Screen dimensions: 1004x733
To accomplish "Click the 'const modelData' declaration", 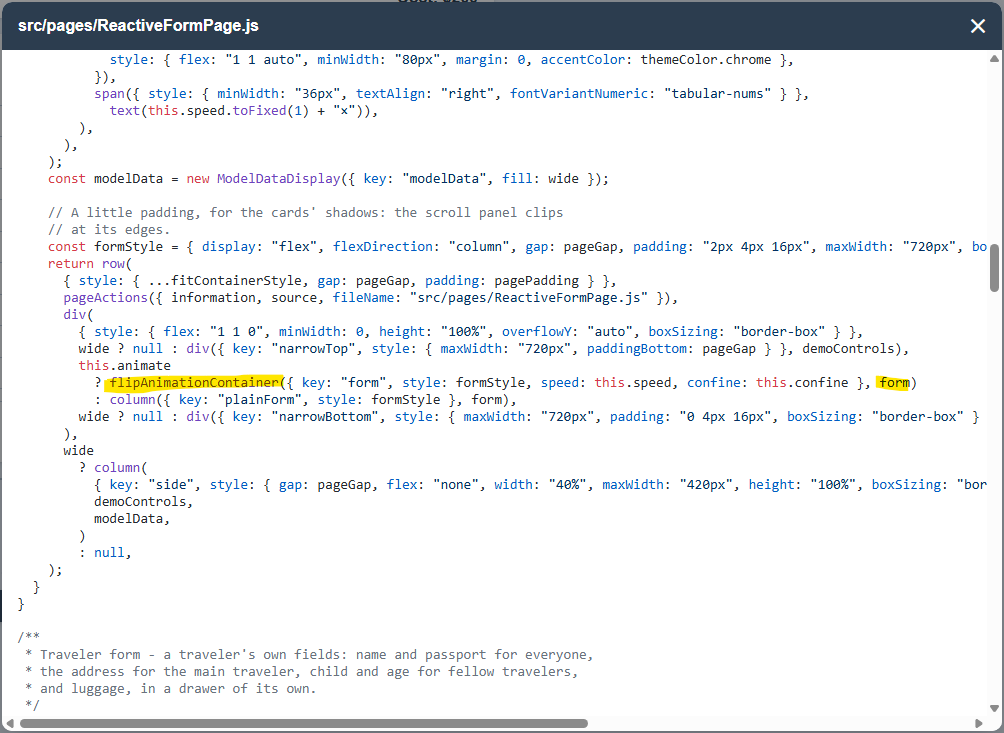I will [106, 179].
